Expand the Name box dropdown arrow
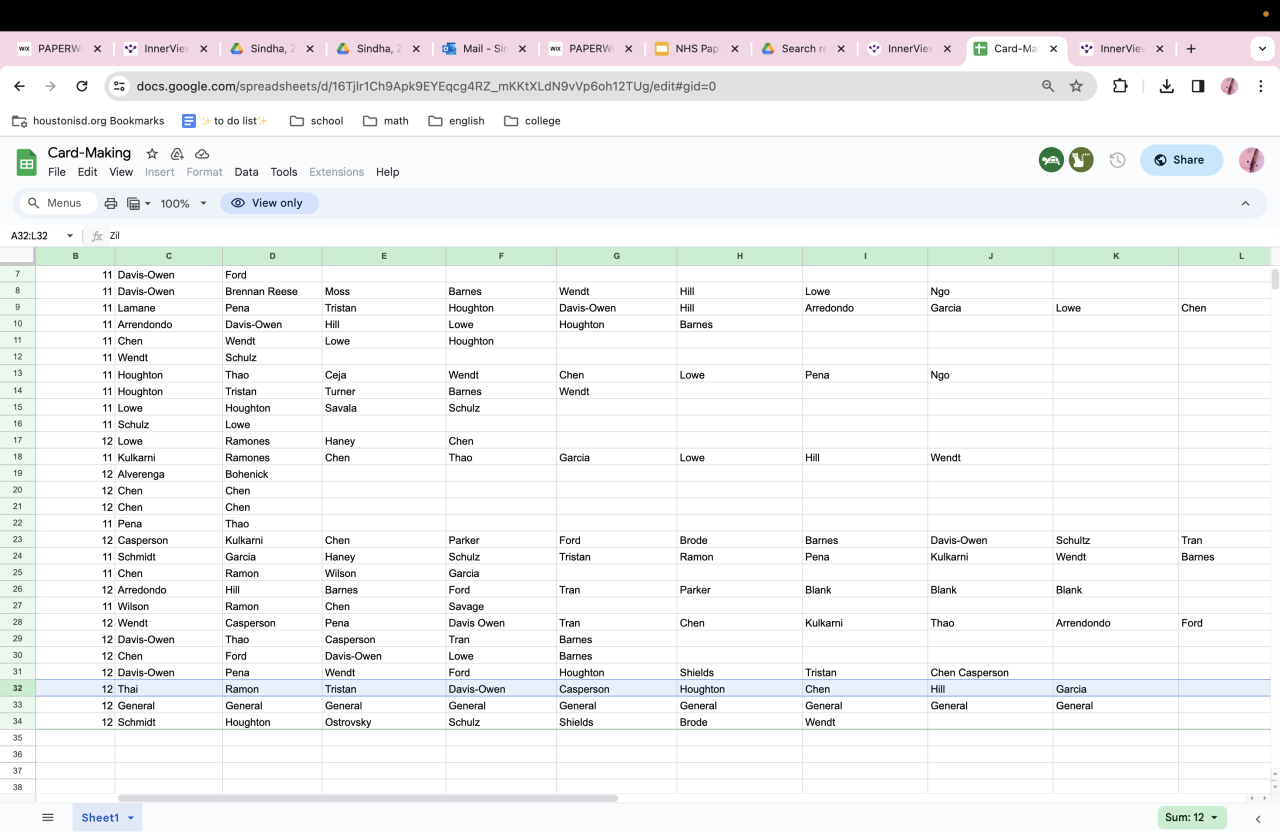Image resolution: width=1280 pixels, height=832 pixels. pos(70,236)
